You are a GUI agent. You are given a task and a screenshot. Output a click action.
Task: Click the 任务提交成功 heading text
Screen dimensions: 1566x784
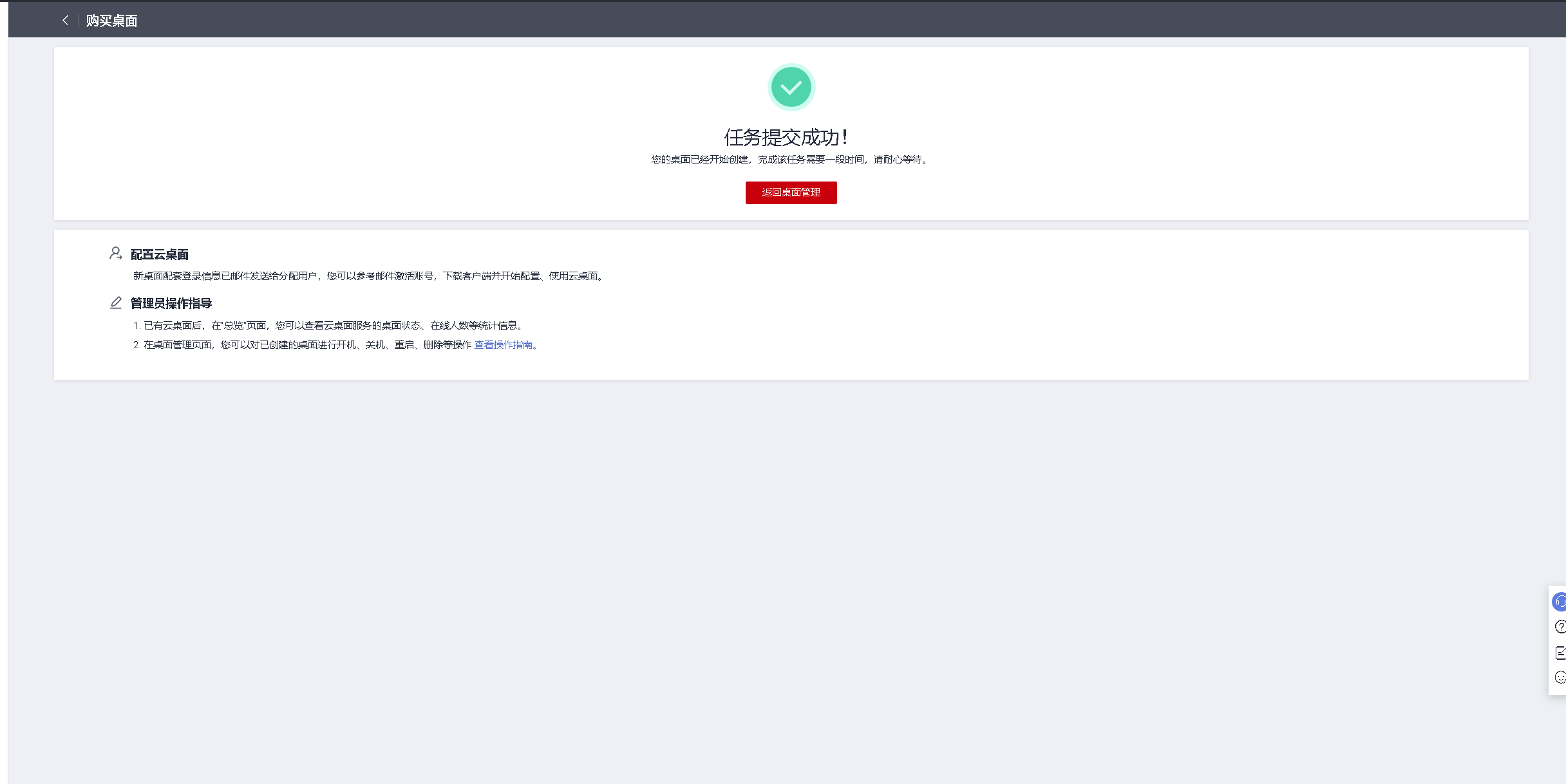(x=786, y=137)
